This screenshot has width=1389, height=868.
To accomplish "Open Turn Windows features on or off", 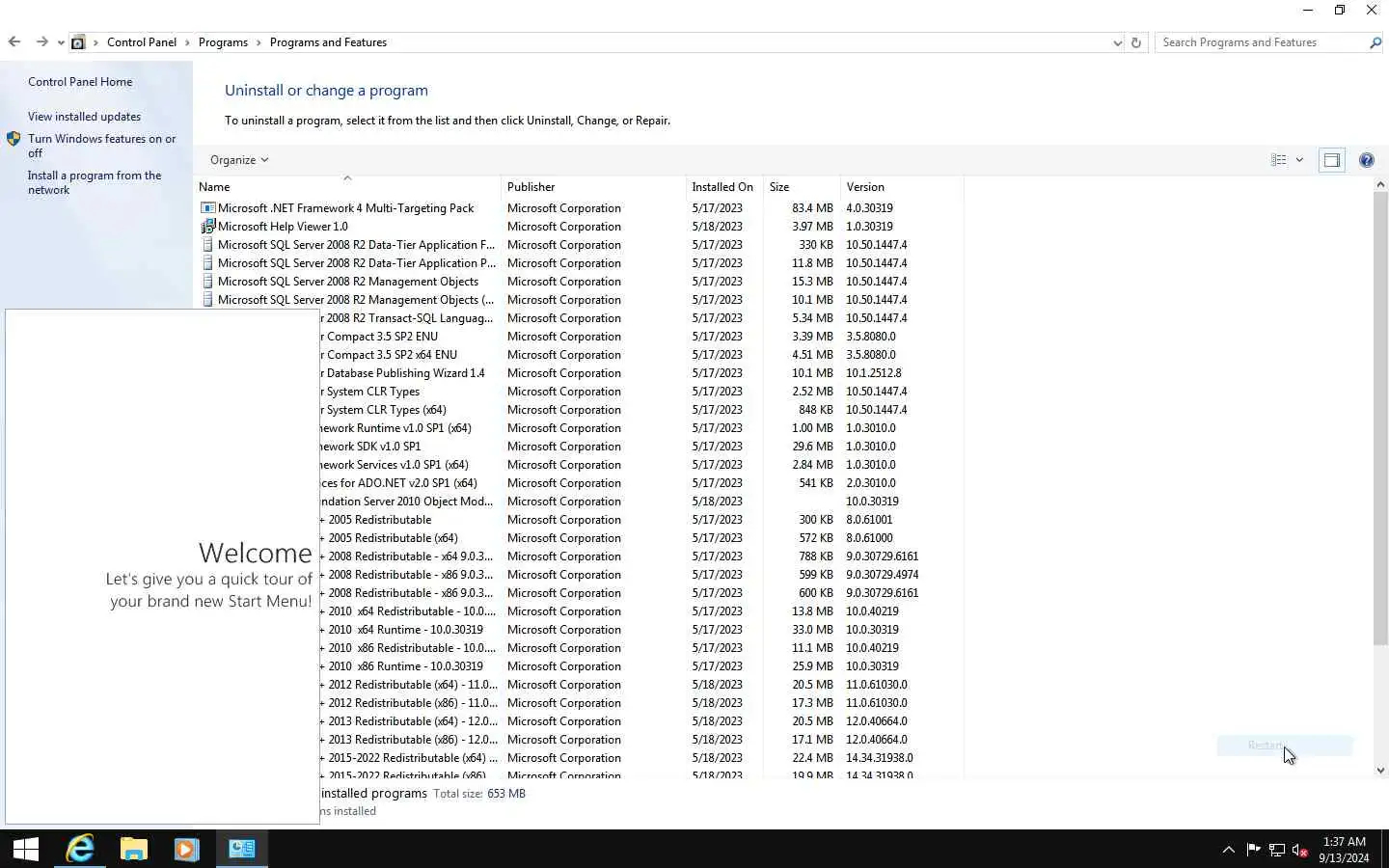I will tap(101, 146).
